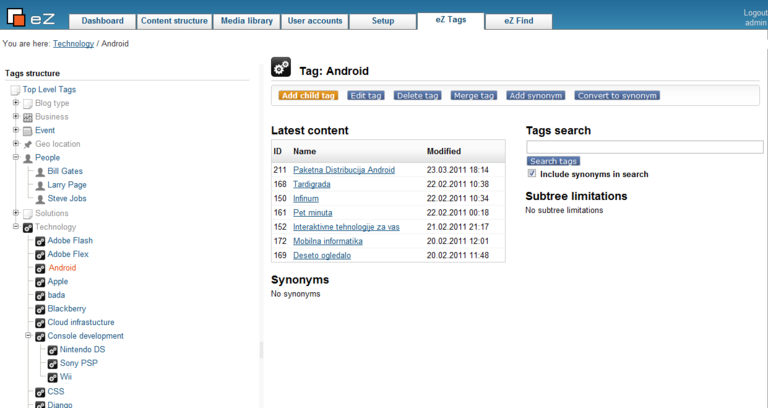
Task: Select the eZ Tags tab
Action: (451, 21)
